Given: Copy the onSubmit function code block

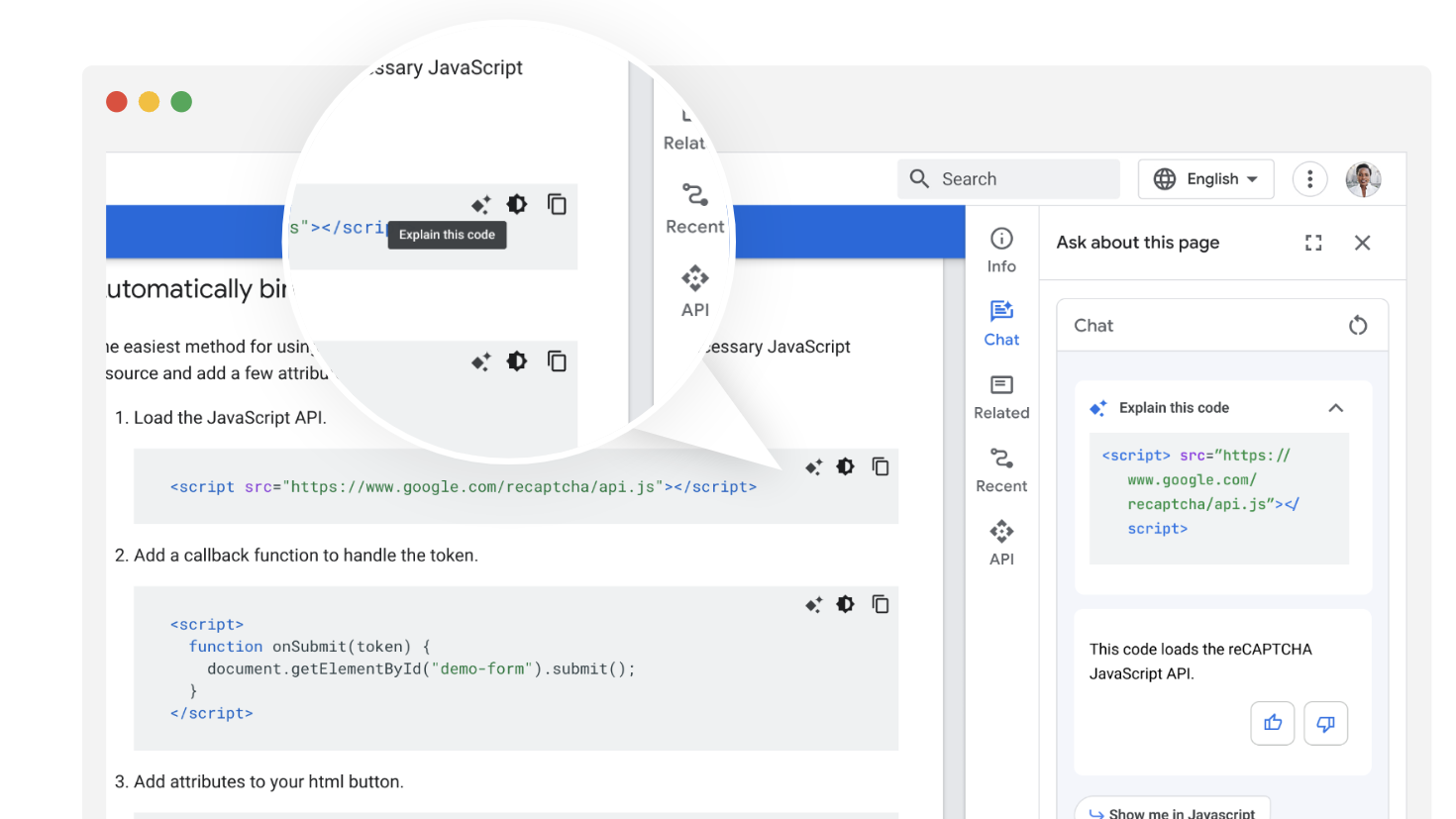Looking at the screenshot, I should tap(880, 604).
